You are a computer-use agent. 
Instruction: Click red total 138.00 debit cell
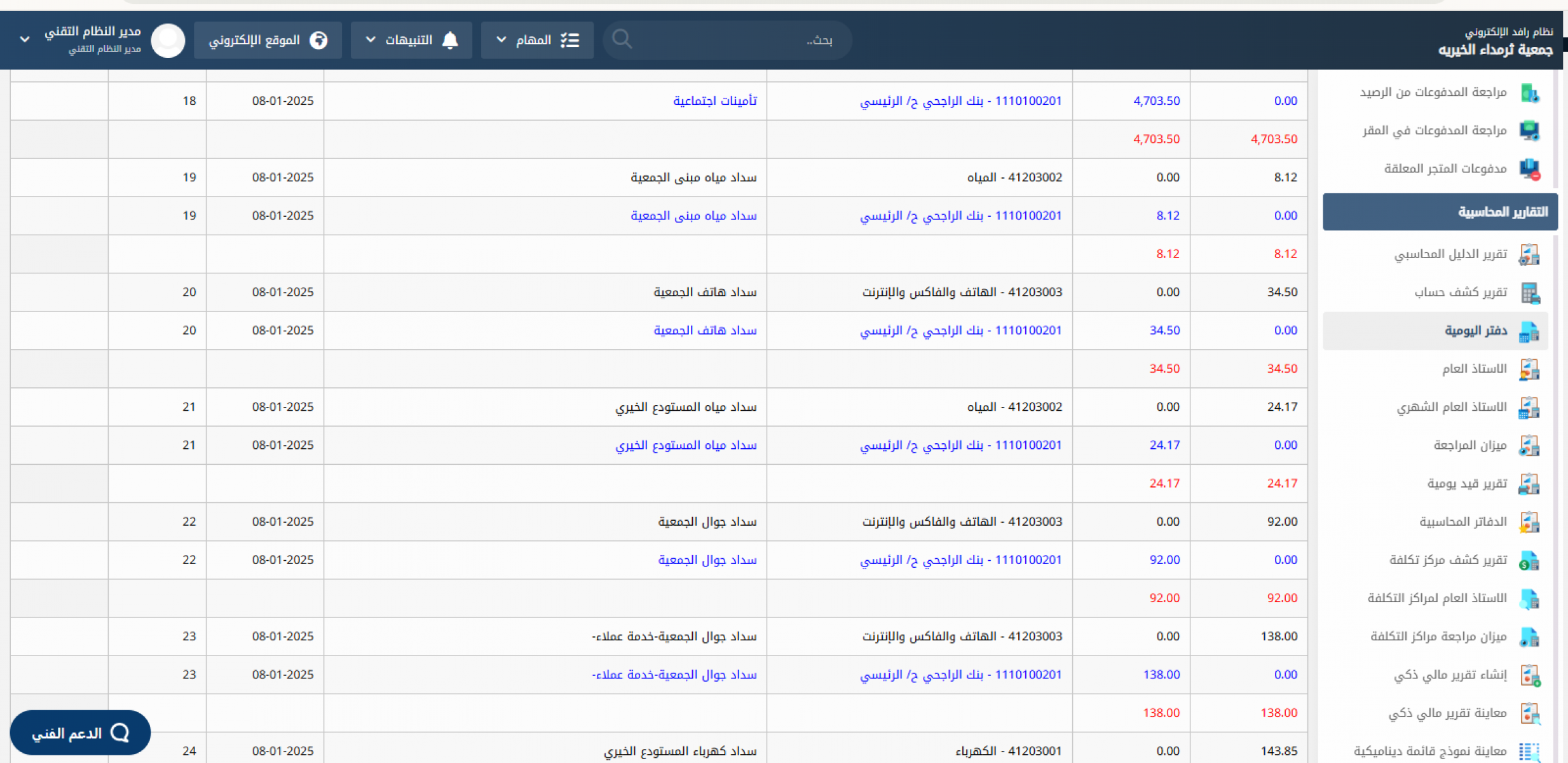[x=1278, y=713]
